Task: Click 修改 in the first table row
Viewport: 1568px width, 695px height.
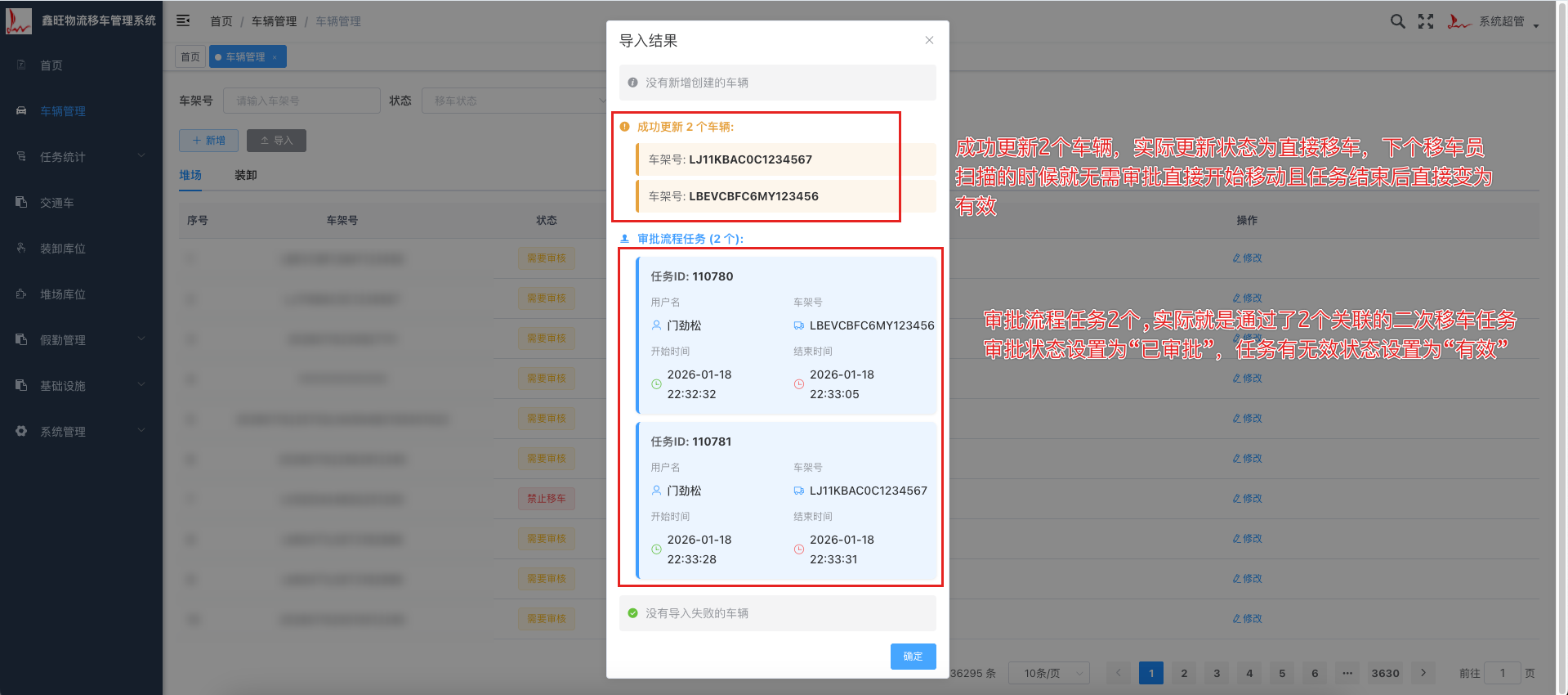Action: (x=1247, y=258)
